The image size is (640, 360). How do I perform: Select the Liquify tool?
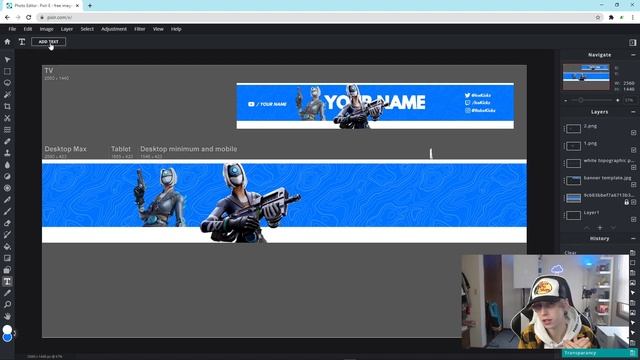click(7, 130)
